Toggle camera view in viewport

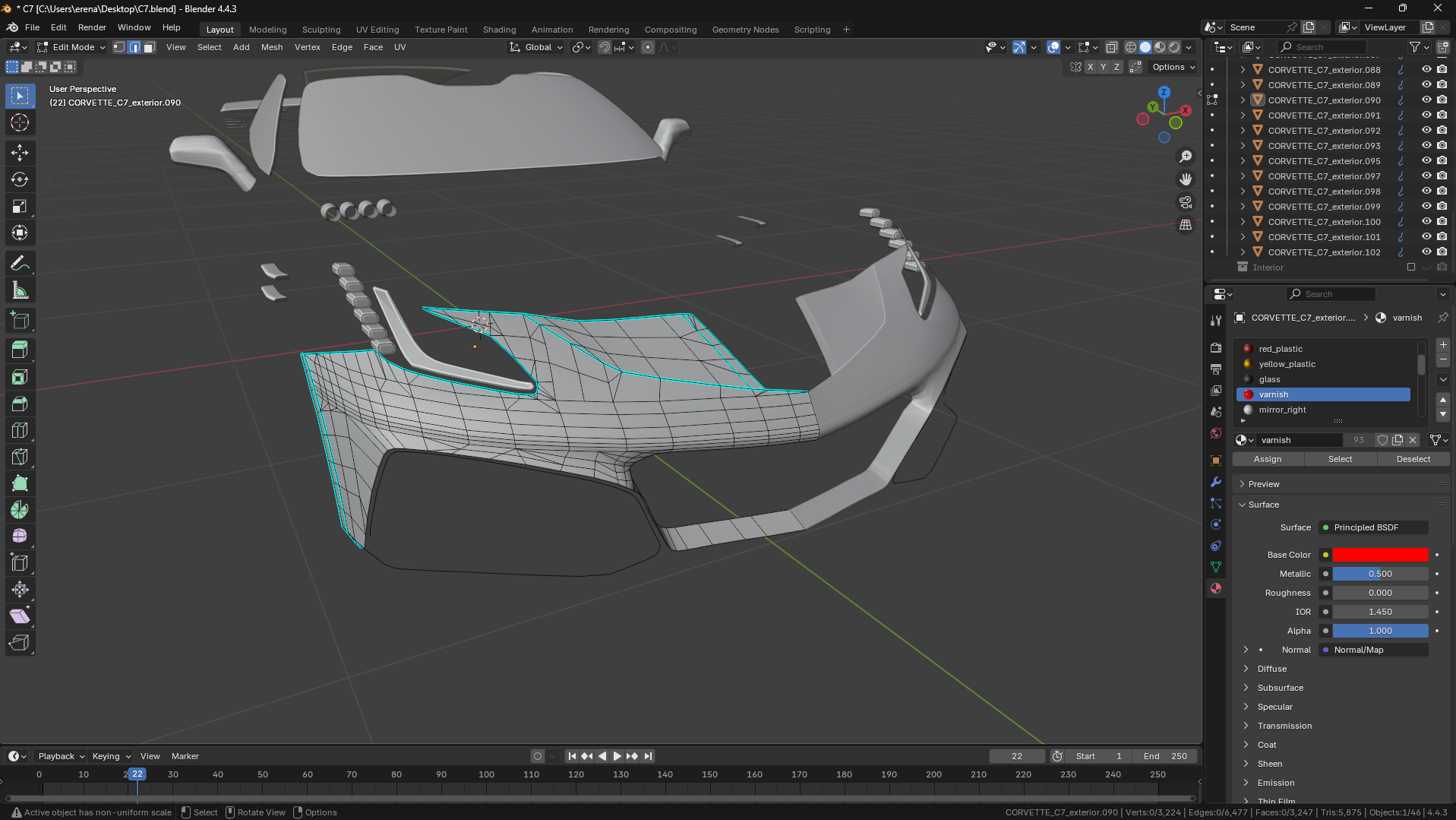point(1185,202)
